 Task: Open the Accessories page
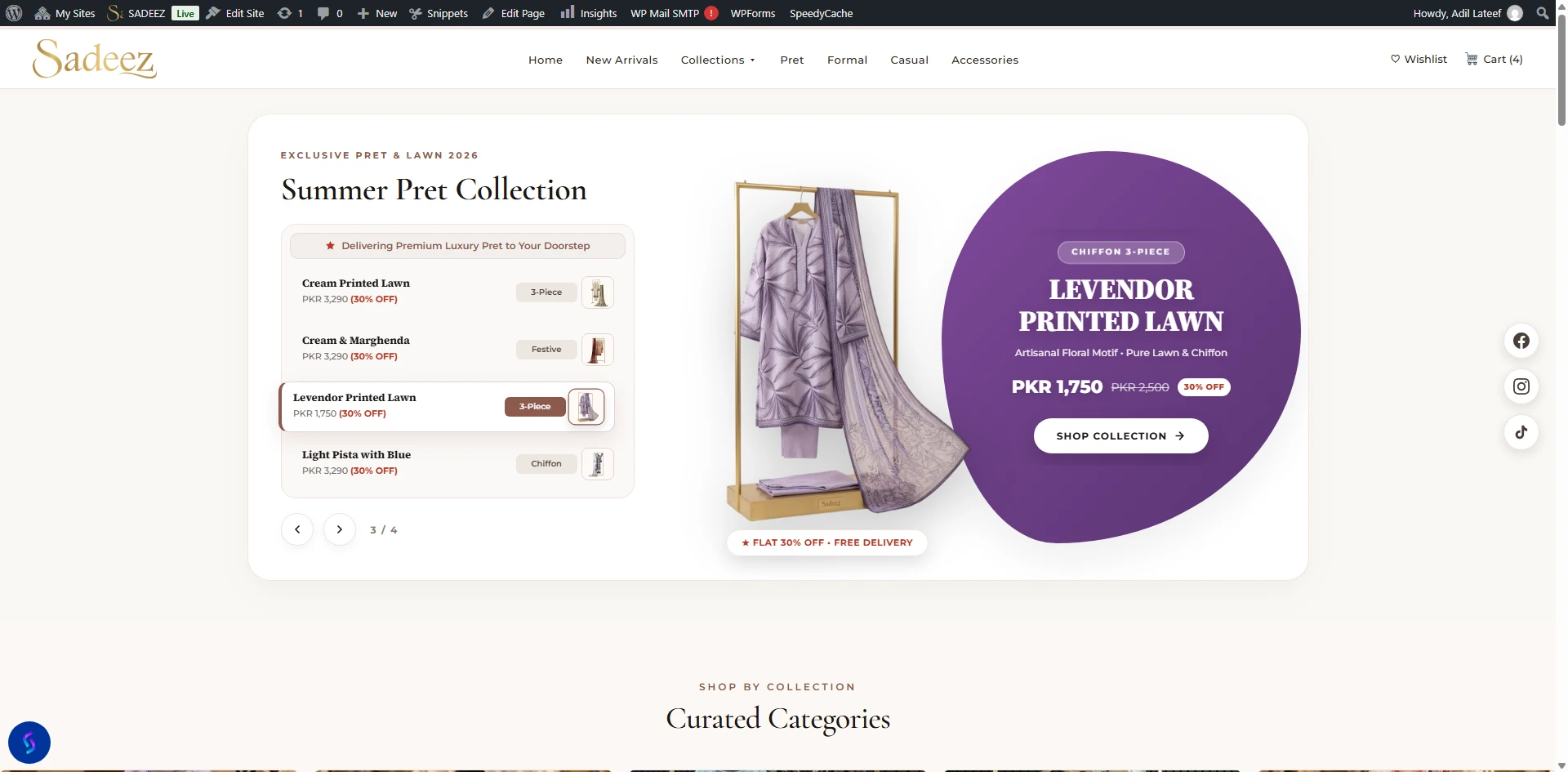[985, 60]
